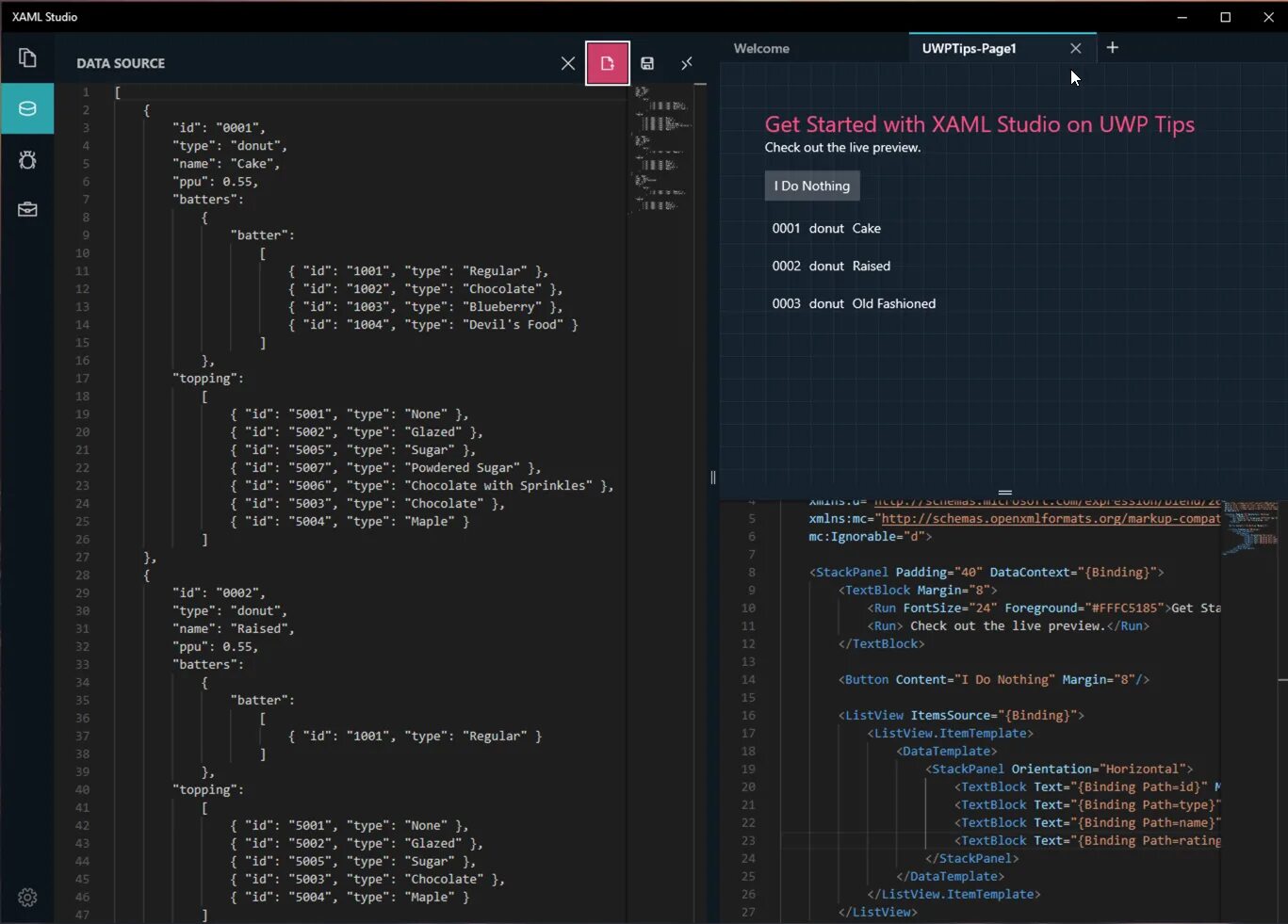
Task: Click JSON line "name": "Raised"
Action: point(233,629)
